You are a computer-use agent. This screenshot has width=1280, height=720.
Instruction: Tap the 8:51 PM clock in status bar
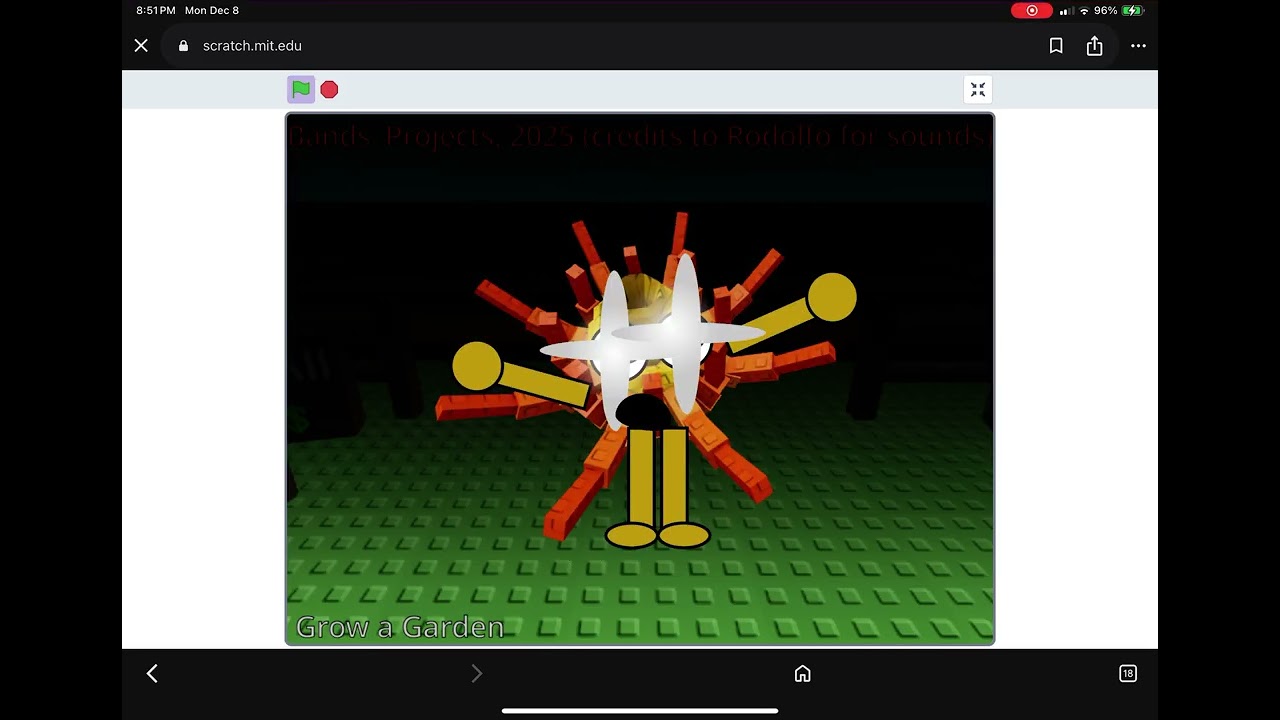click(x=156, y=10)
